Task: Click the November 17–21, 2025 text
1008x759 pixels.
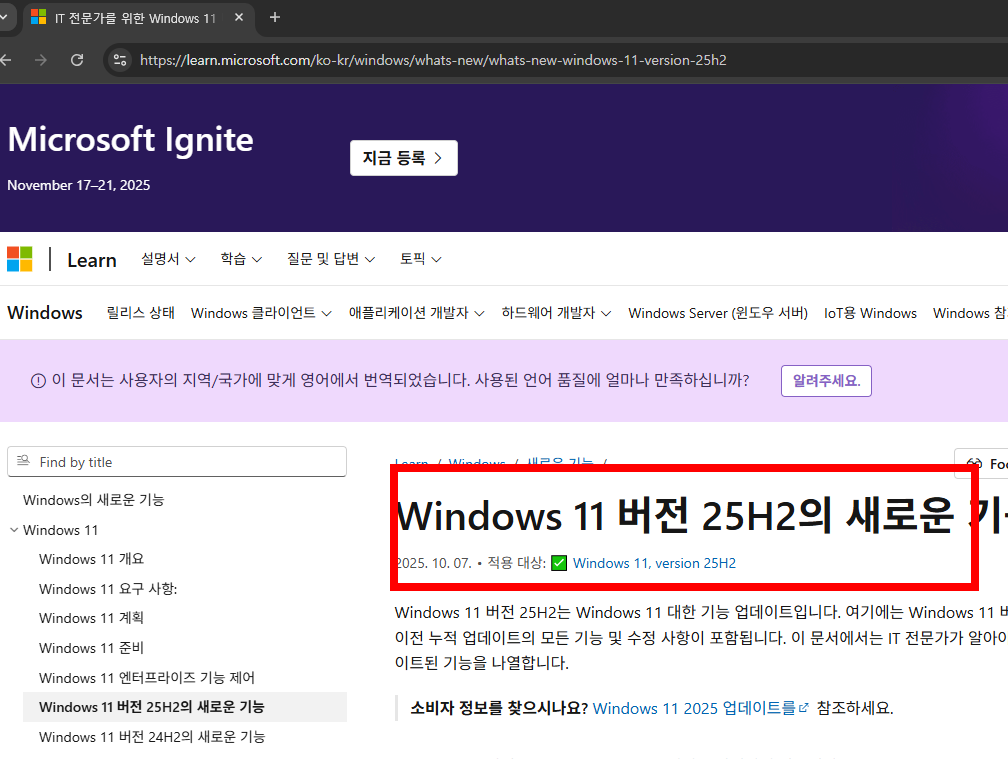Action: [78, 185]
